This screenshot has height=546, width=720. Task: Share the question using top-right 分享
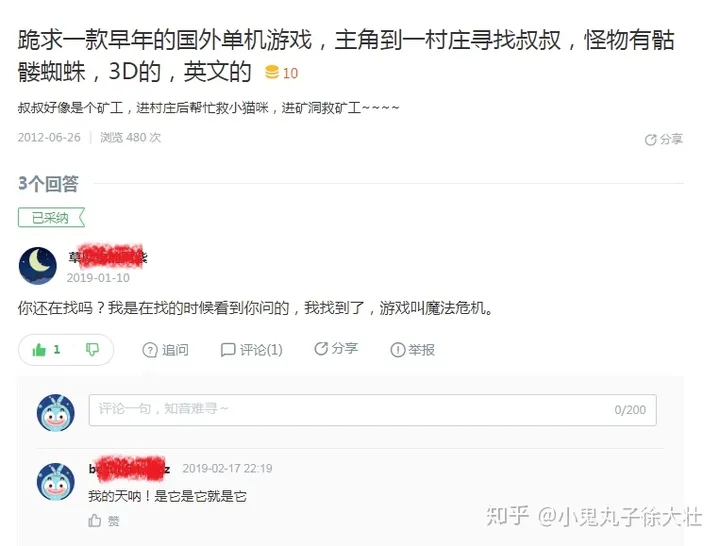tap(664, 140)
